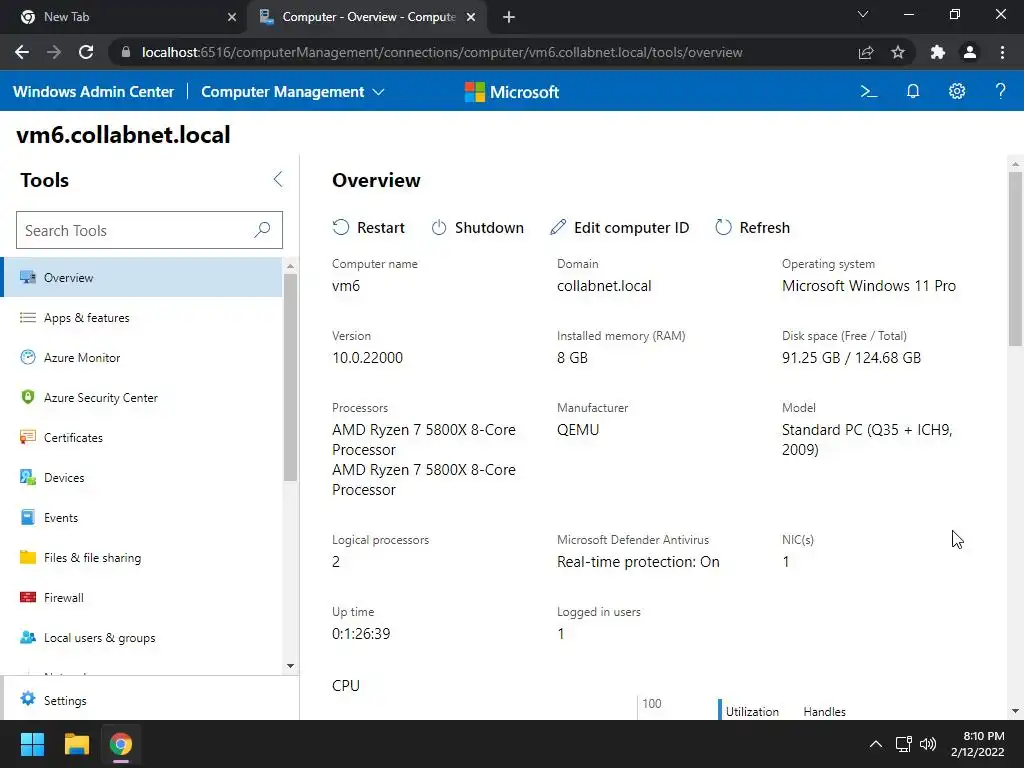Open notifications bell icon
This screenshot has height=768, width=1024.
point(913,91)
